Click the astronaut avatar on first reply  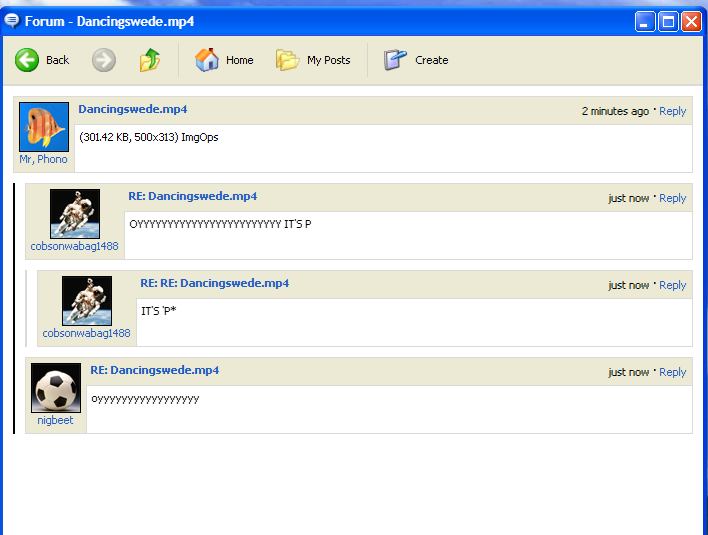[x=75, y=213]
